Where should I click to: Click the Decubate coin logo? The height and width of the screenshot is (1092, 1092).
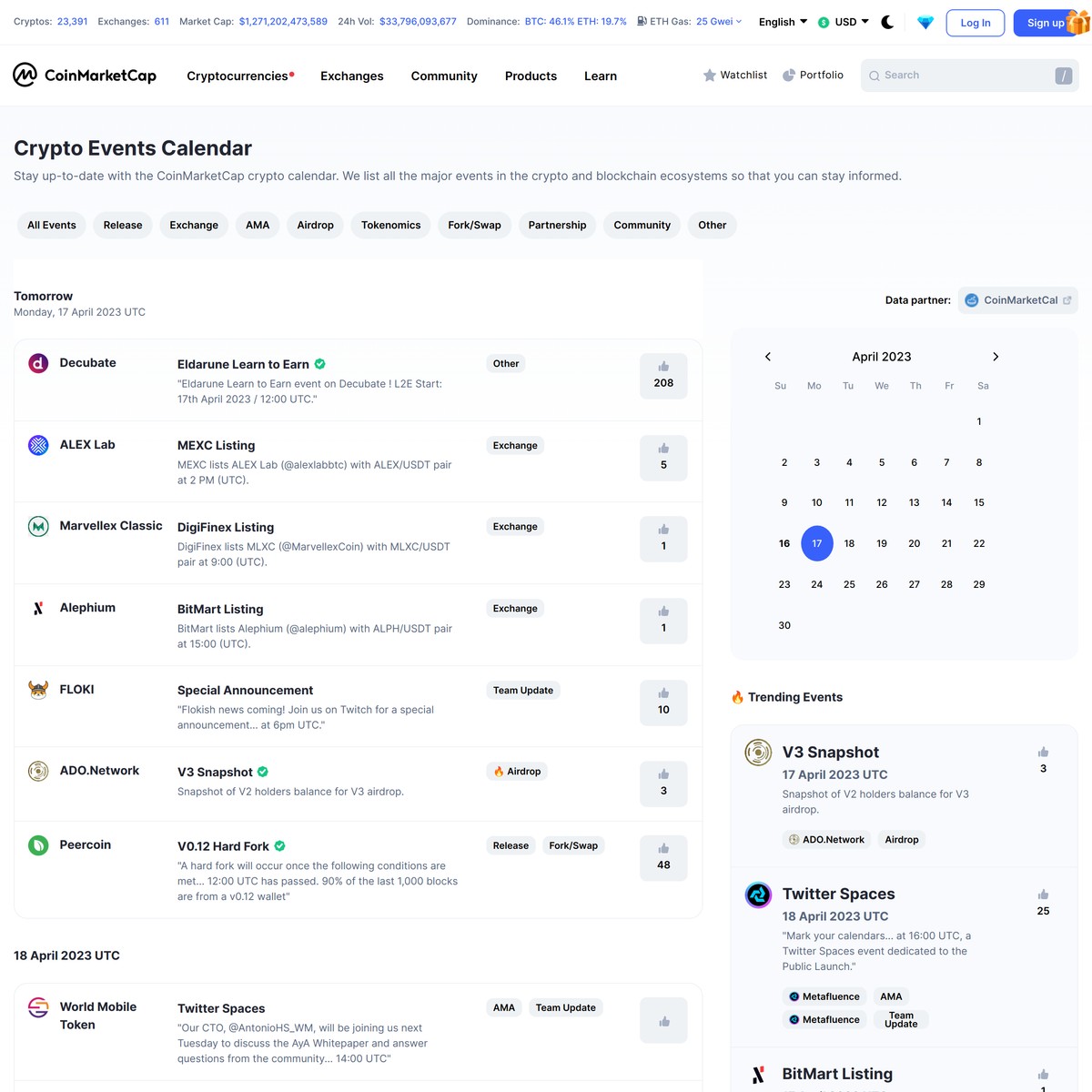click(x=38, y=364)
